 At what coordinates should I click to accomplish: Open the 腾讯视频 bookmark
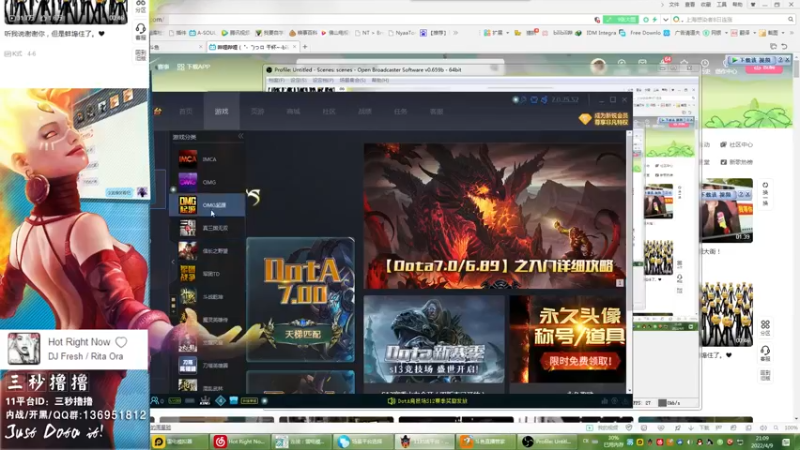(235, 33)
